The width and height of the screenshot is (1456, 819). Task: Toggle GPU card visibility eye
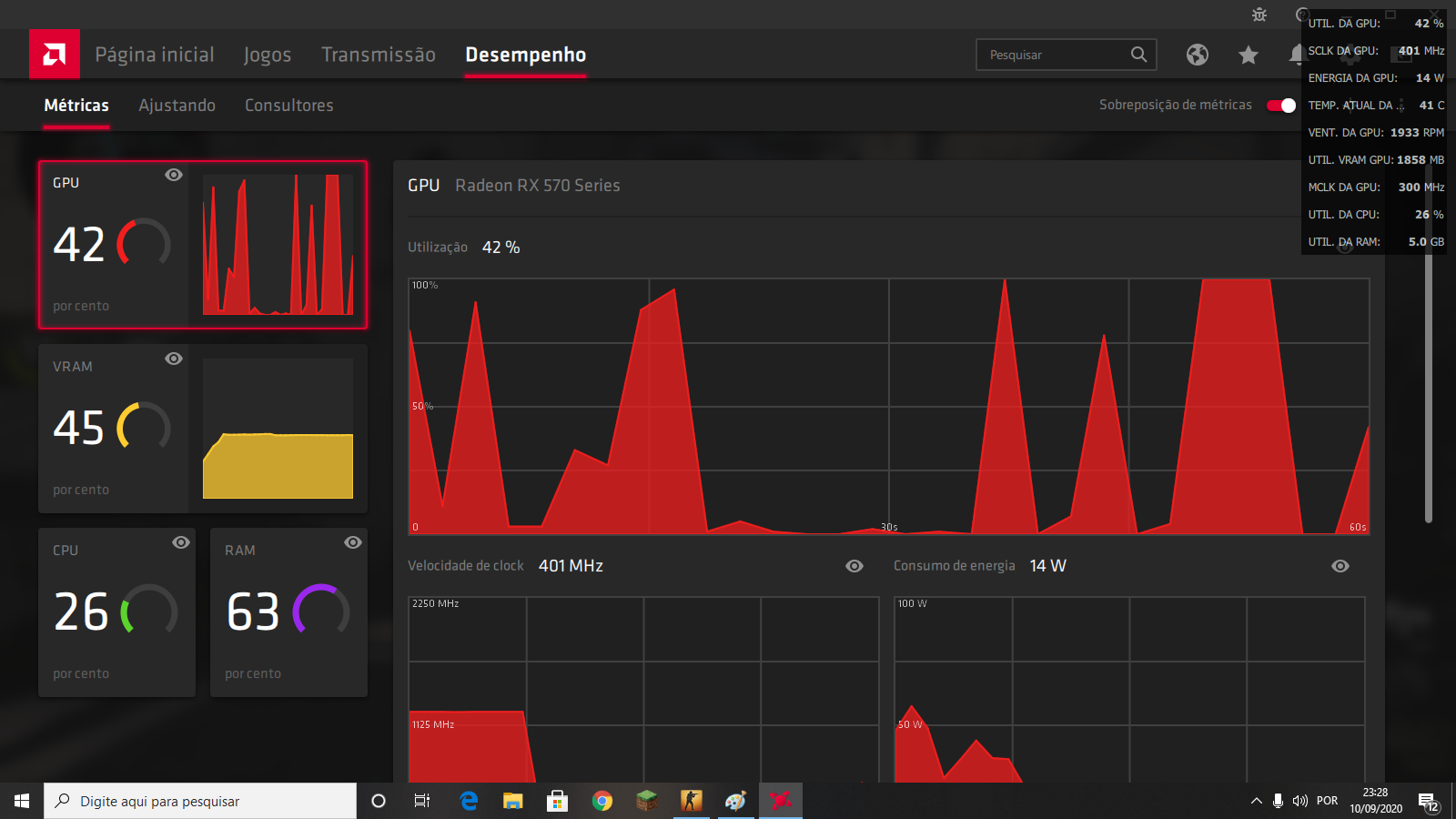[174, 175]
